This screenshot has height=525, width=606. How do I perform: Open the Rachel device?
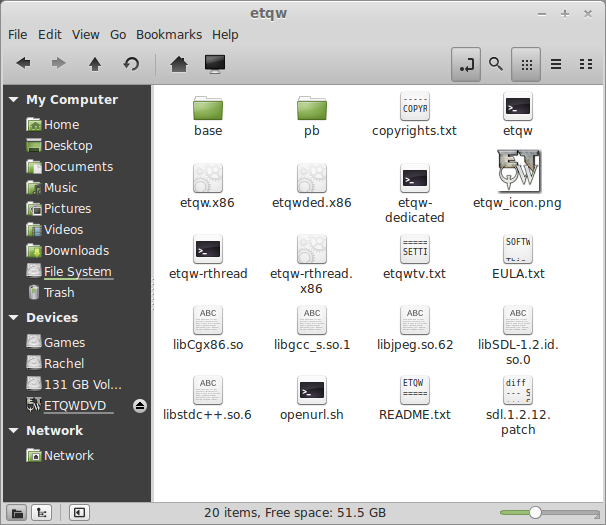pyautogui.click(x=55, y=363)
